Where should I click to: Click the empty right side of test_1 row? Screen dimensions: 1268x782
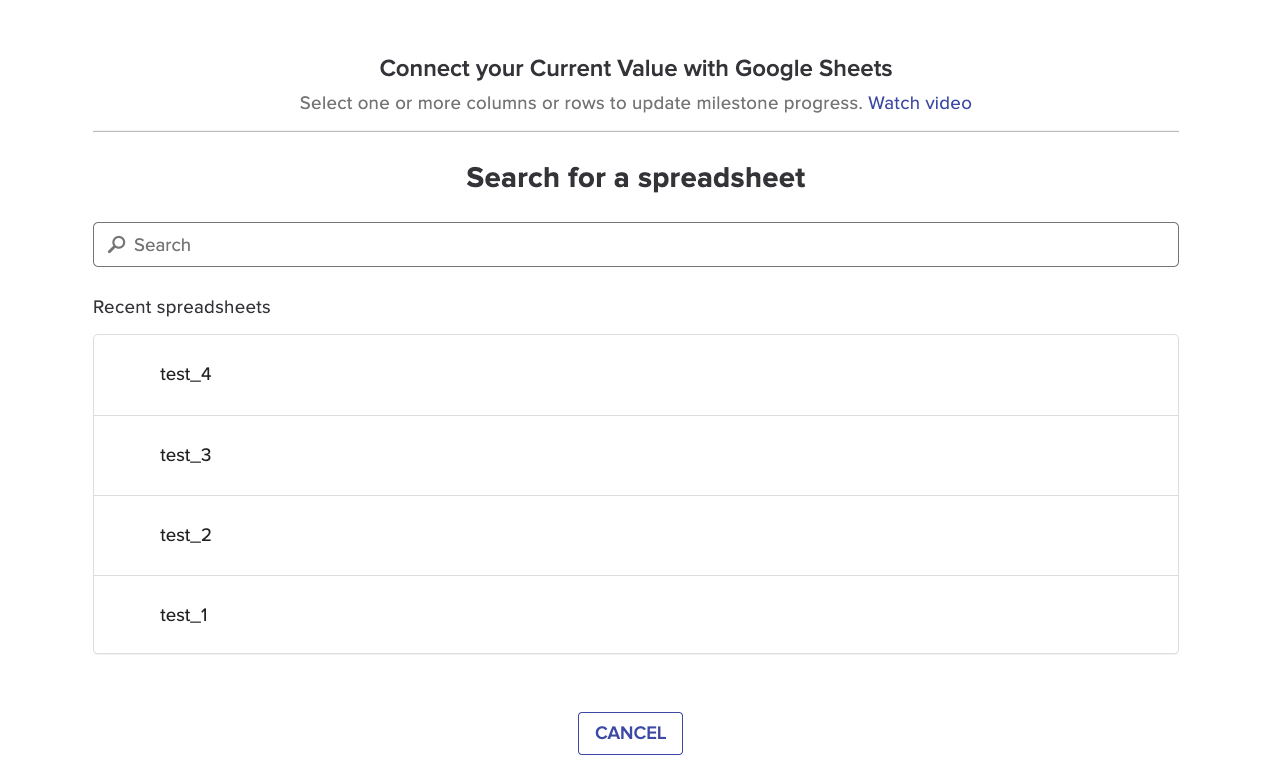click(900, 615)
